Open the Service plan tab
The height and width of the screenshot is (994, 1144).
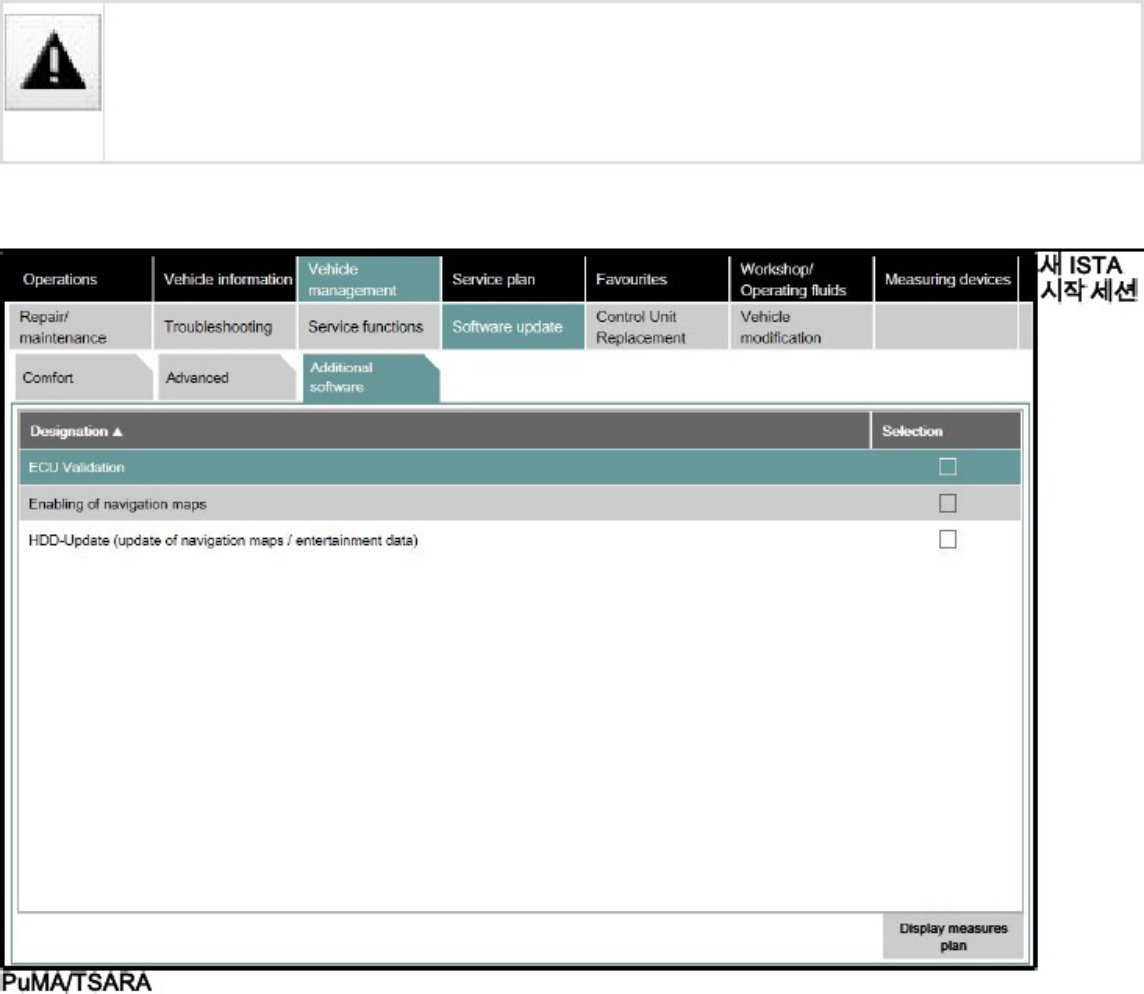pos(513,279)
